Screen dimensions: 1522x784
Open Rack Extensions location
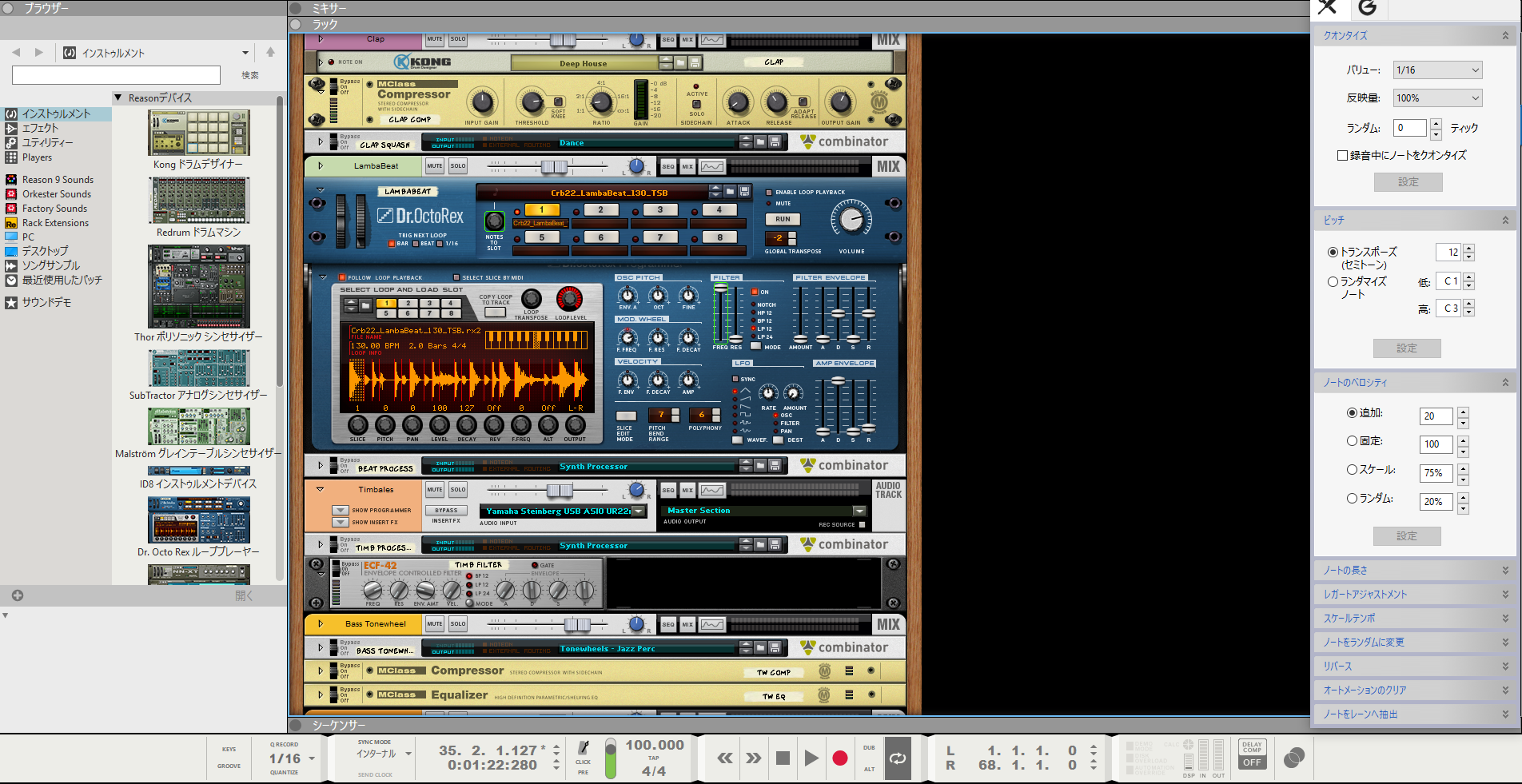pos(55,223)
